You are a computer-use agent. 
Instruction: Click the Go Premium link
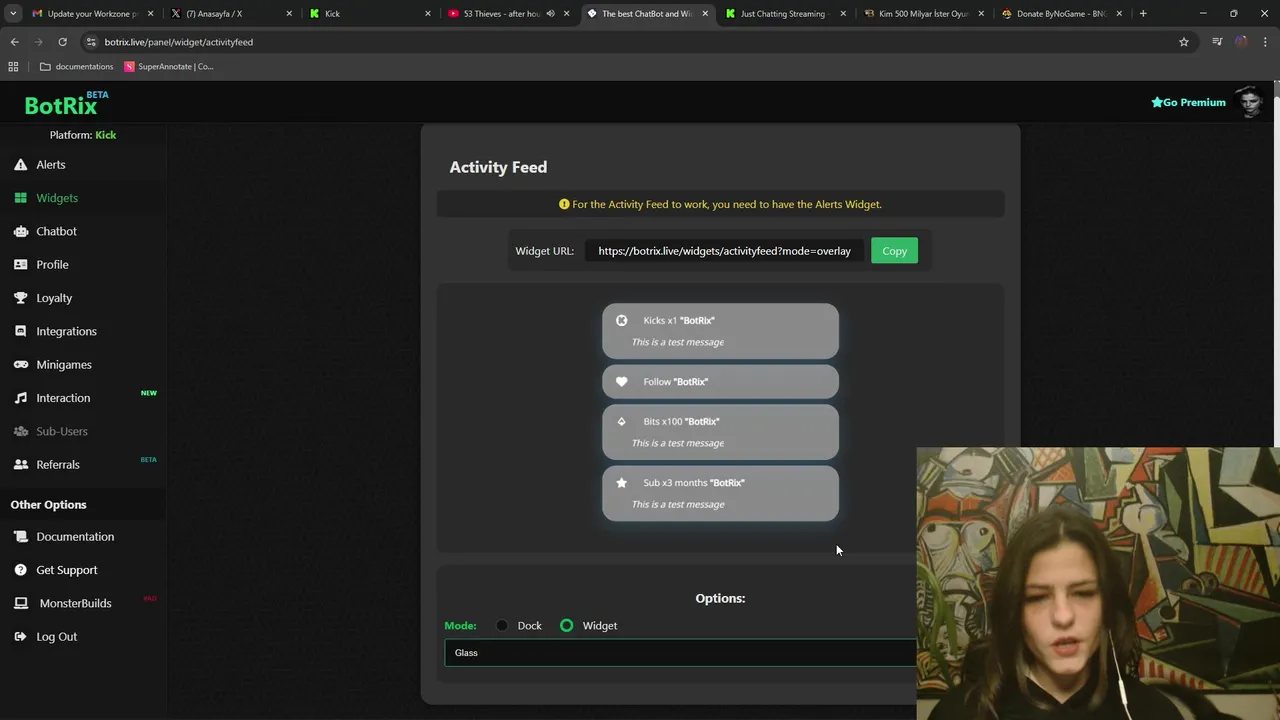coord(1188,102)
